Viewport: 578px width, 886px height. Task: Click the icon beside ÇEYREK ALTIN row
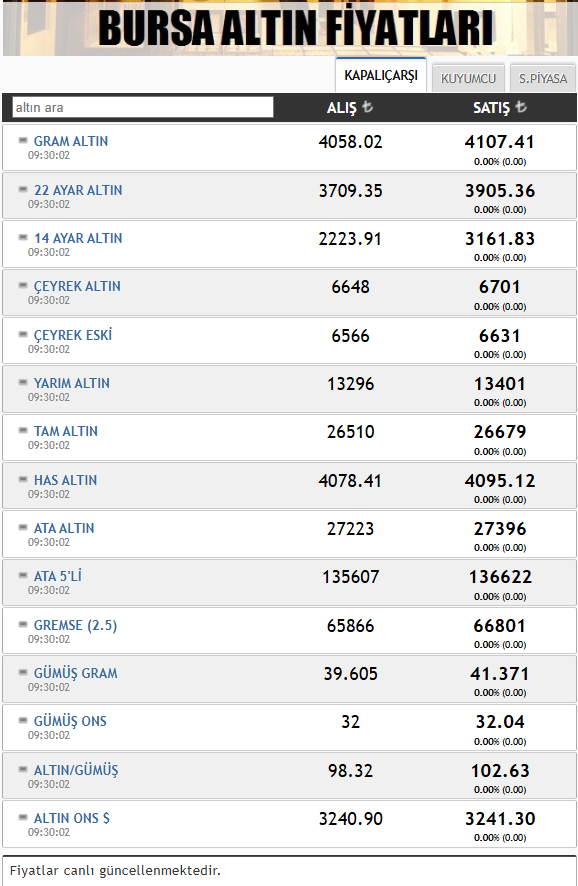point(23,285)
